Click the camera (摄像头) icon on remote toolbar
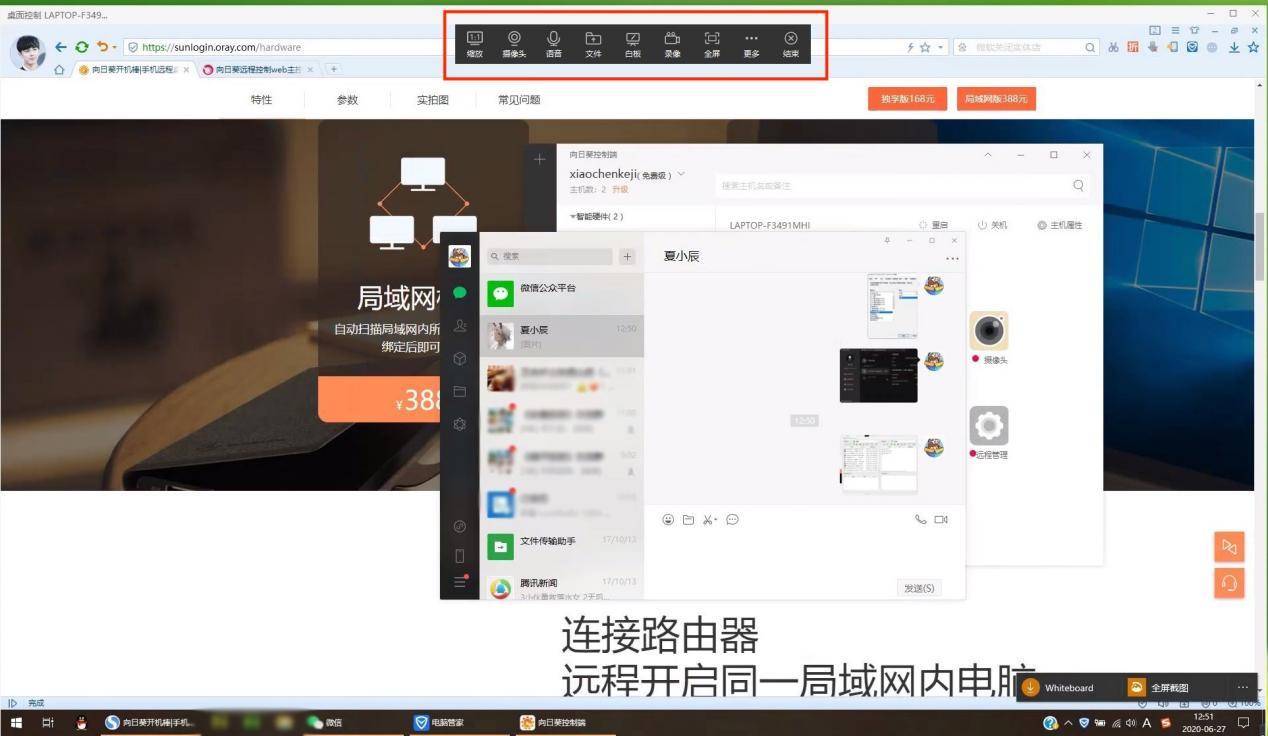 tap(514, 45)
